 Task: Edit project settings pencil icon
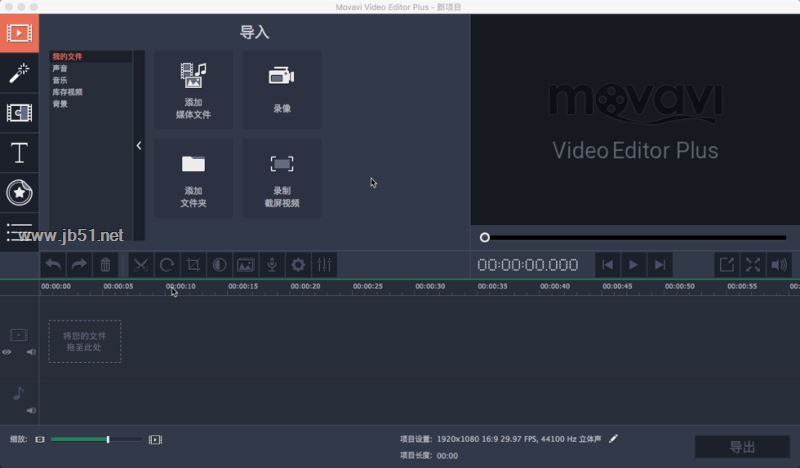click(613, 438)
